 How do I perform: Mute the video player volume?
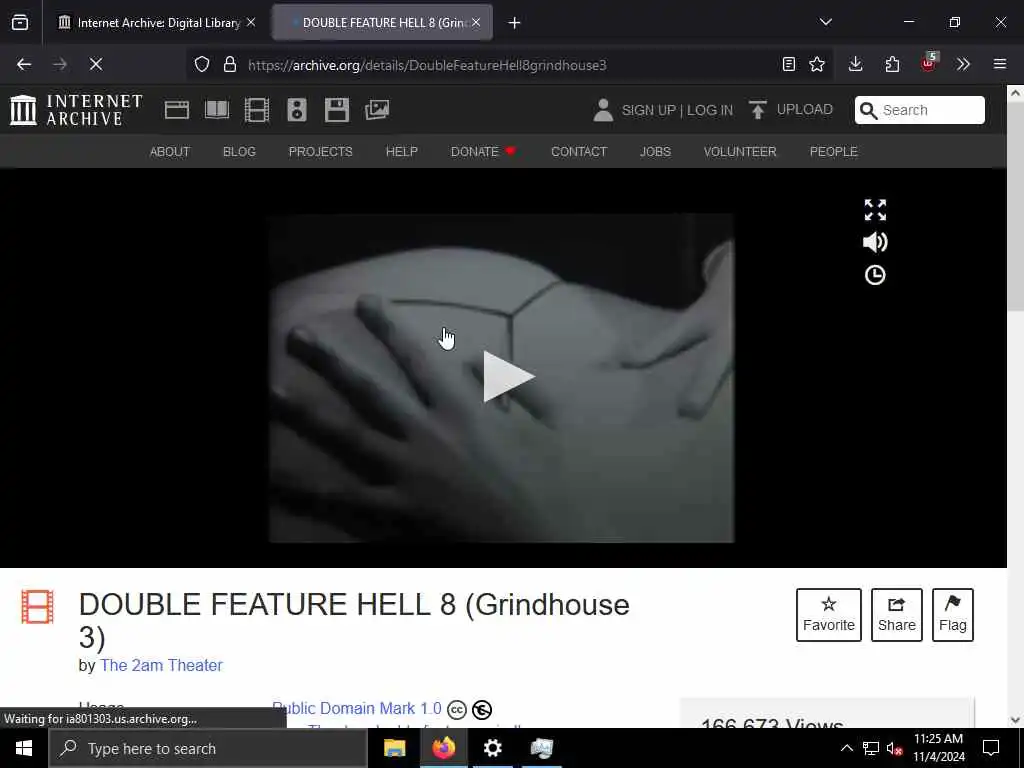(x=875, y=242)
